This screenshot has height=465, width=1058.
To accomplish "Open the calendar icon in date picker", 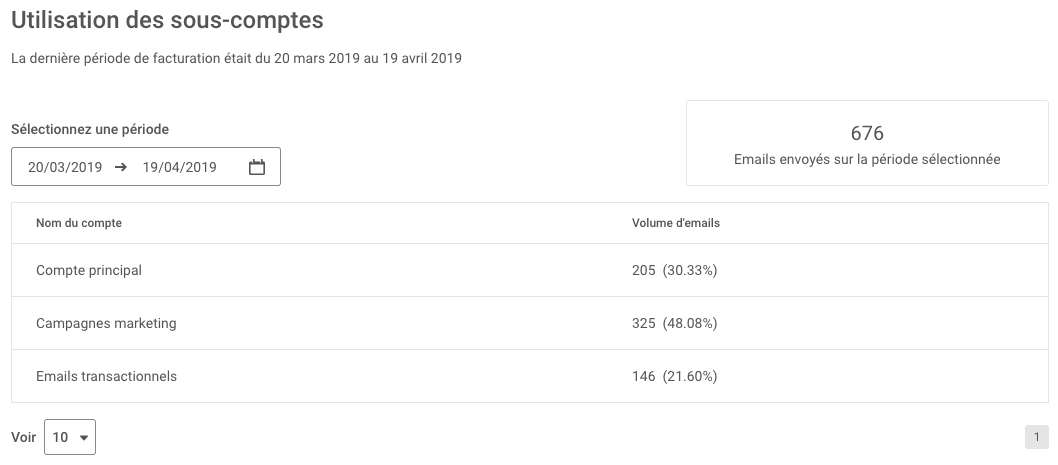I will click(x=256, y=167).
